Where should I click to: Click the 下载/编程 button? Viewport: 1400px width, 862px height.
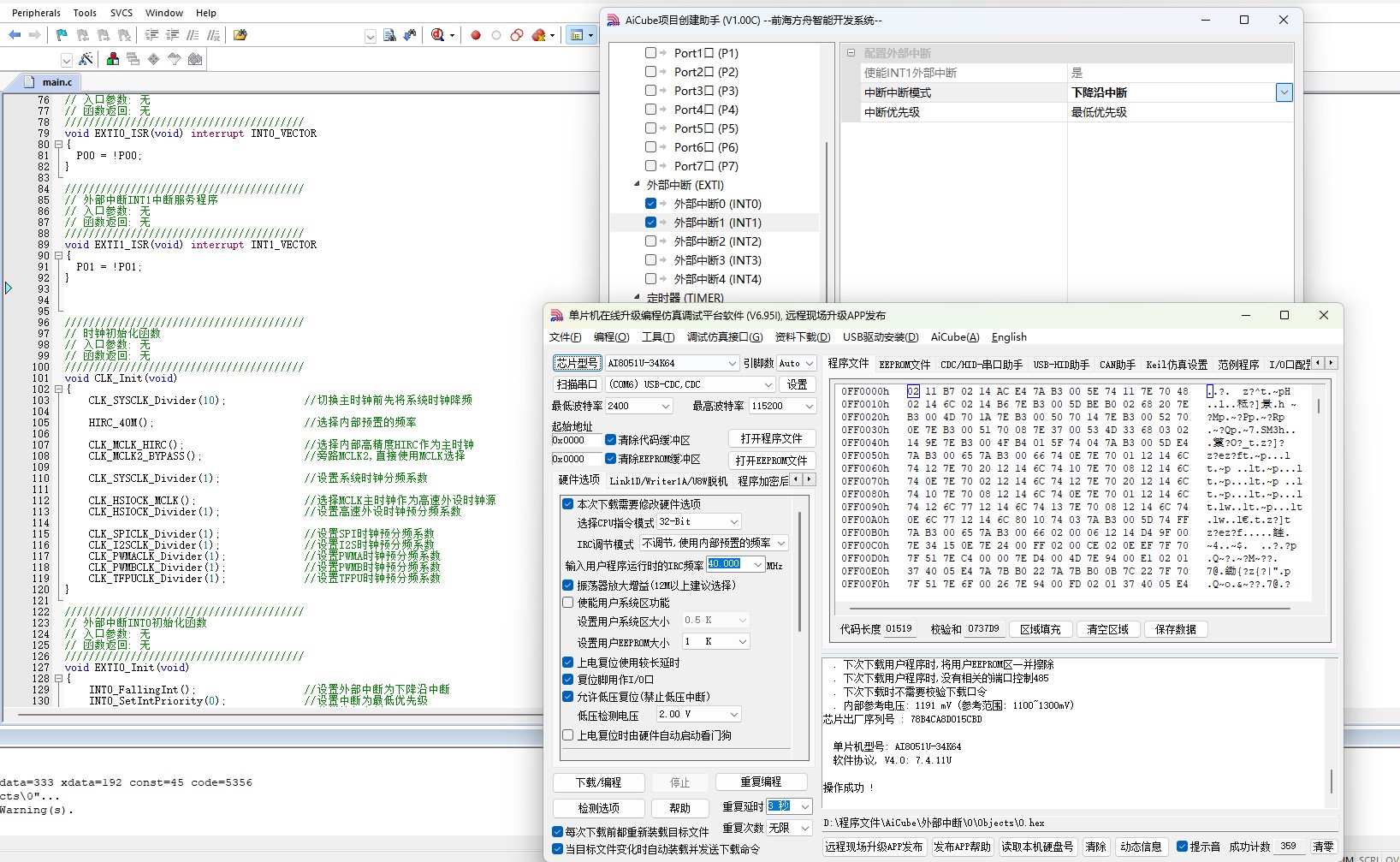tap(598, 782)
